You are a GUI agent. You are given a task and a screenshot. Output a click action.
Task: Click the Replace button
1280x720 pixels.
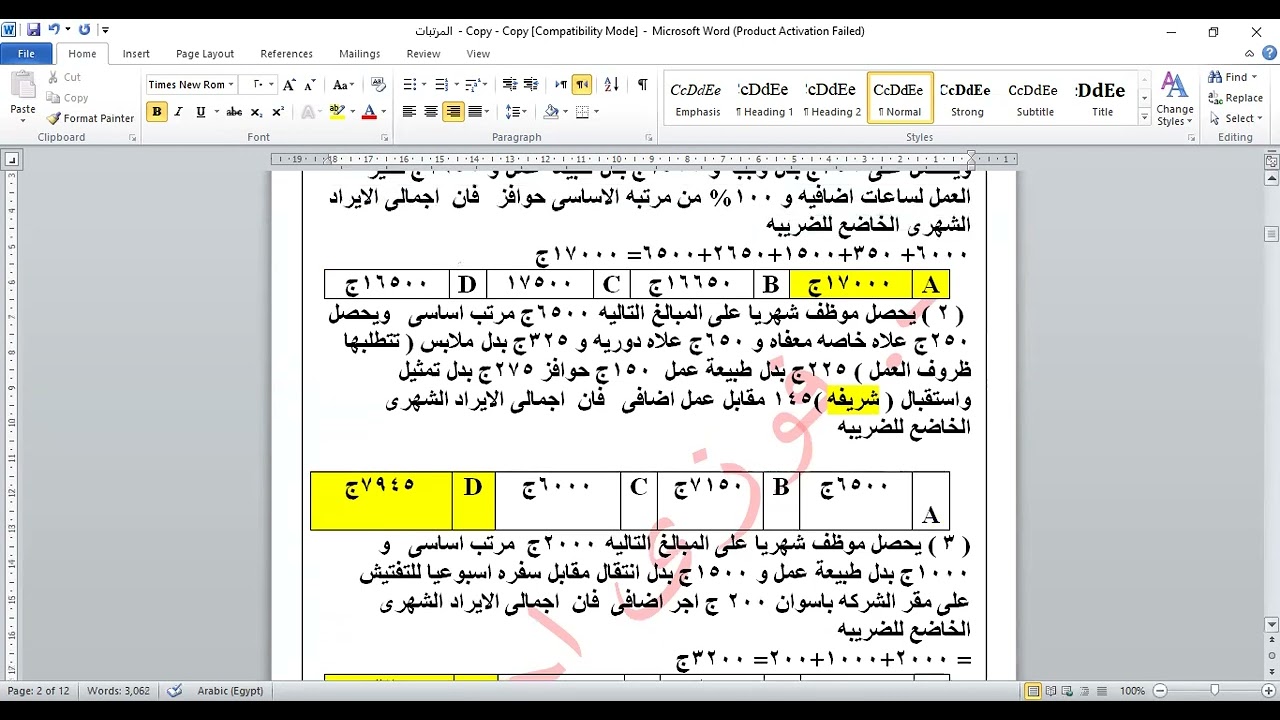click(1236, 98)
